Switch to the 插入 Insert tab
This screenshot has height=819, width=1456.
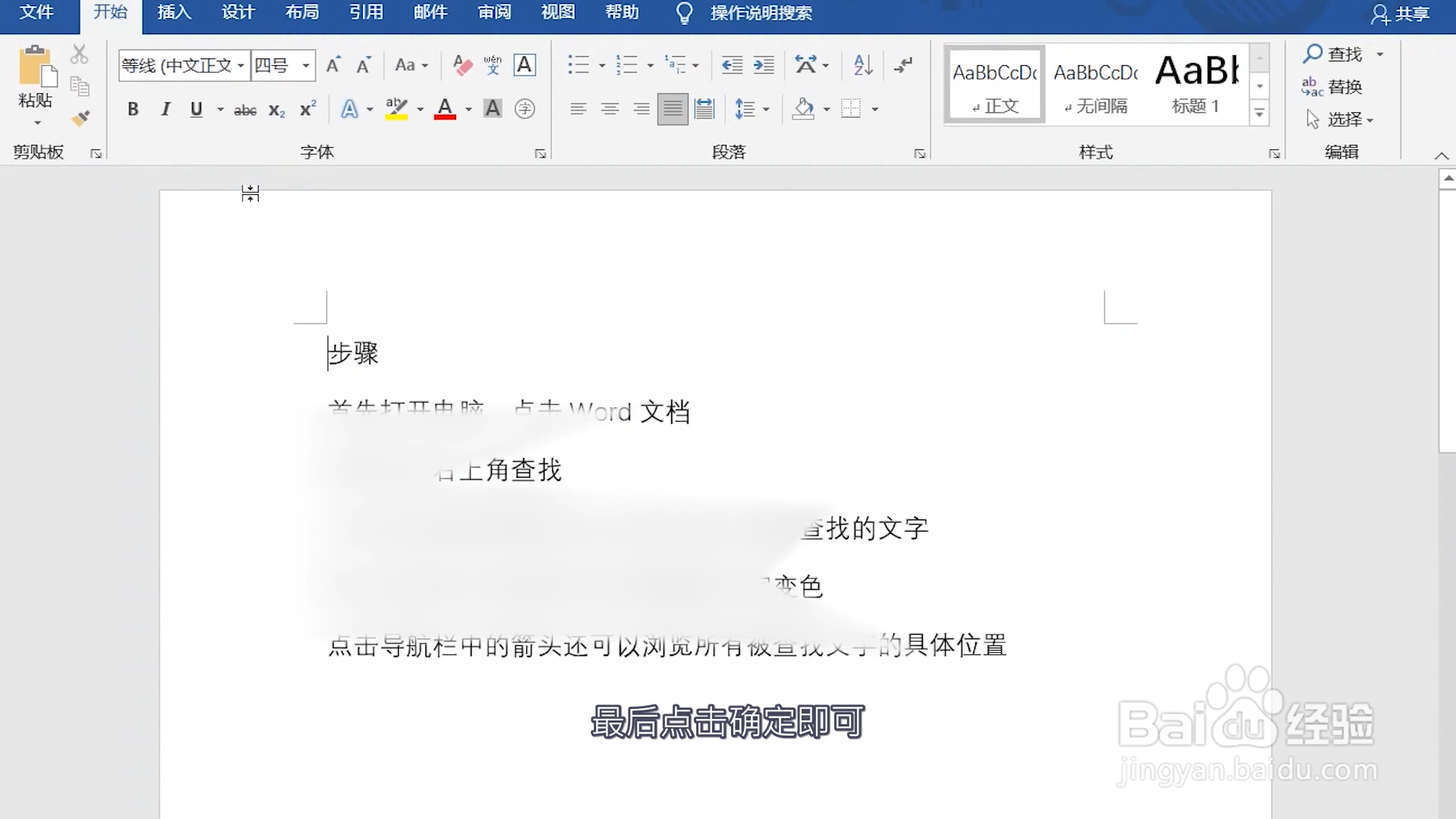coord(174,13)
